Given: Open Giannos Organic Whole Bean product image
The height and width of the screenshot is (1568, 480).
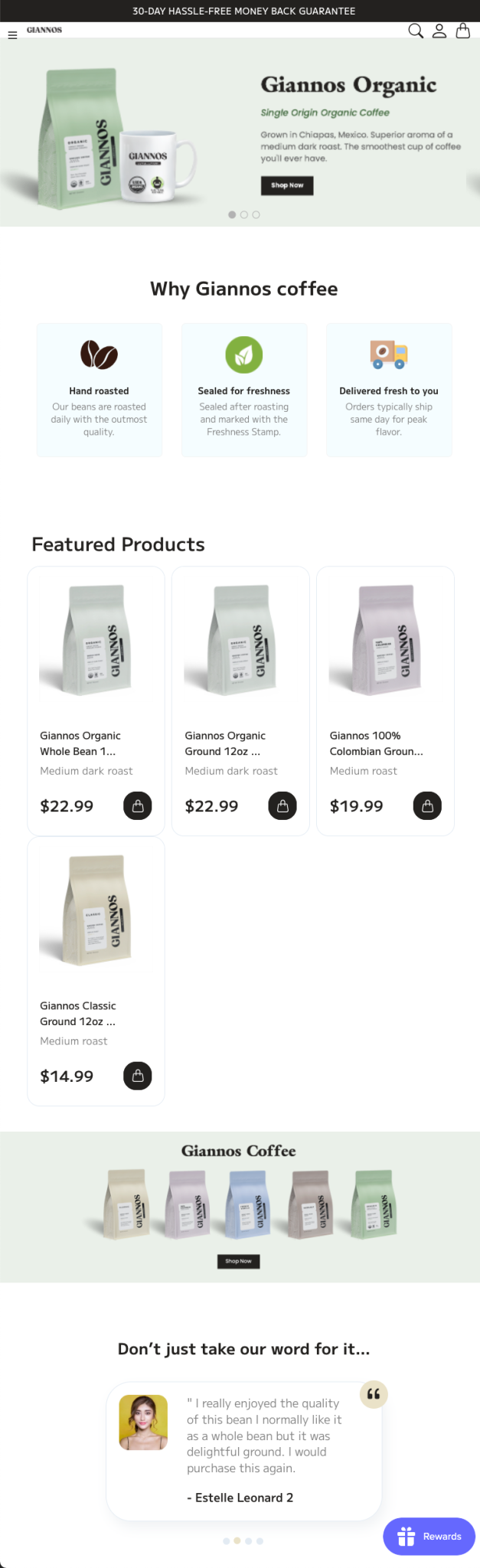Looking at the screenshot, I should [96, 640].
